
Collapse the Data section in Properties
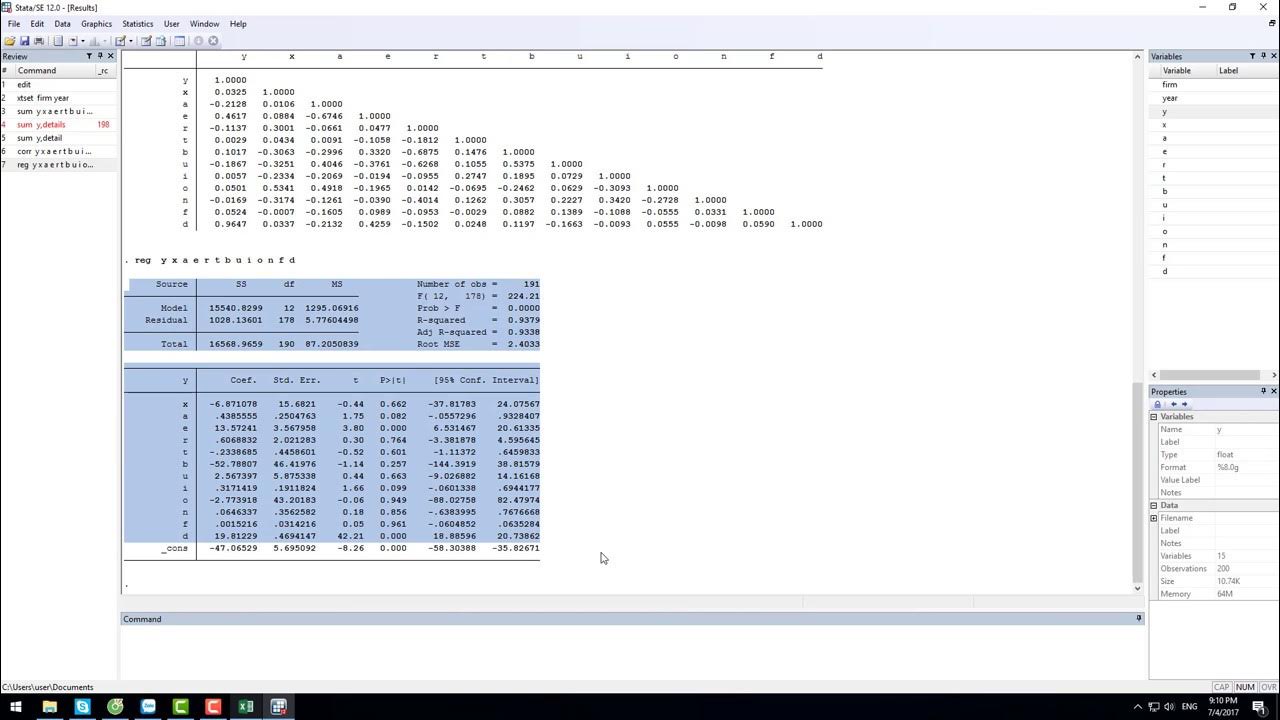tap(1154, 506)
